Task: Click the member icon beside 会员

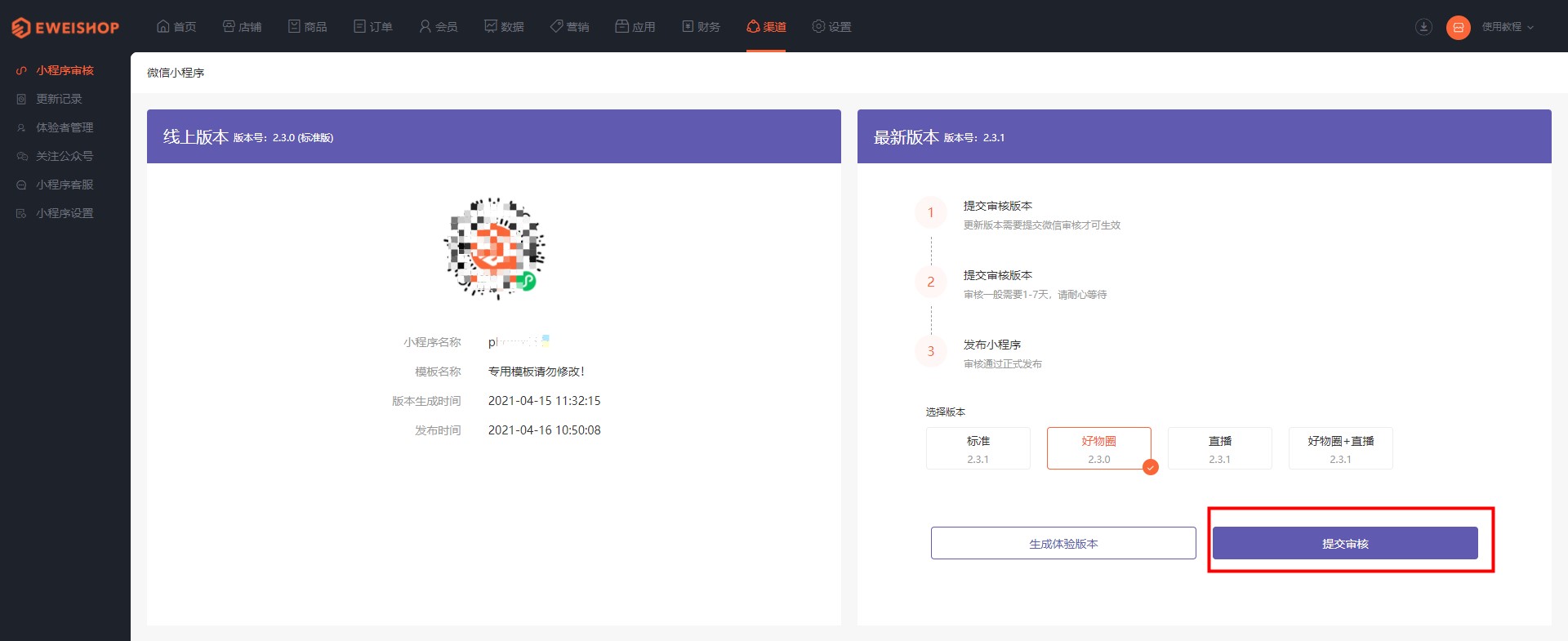Action: point(425,26)
